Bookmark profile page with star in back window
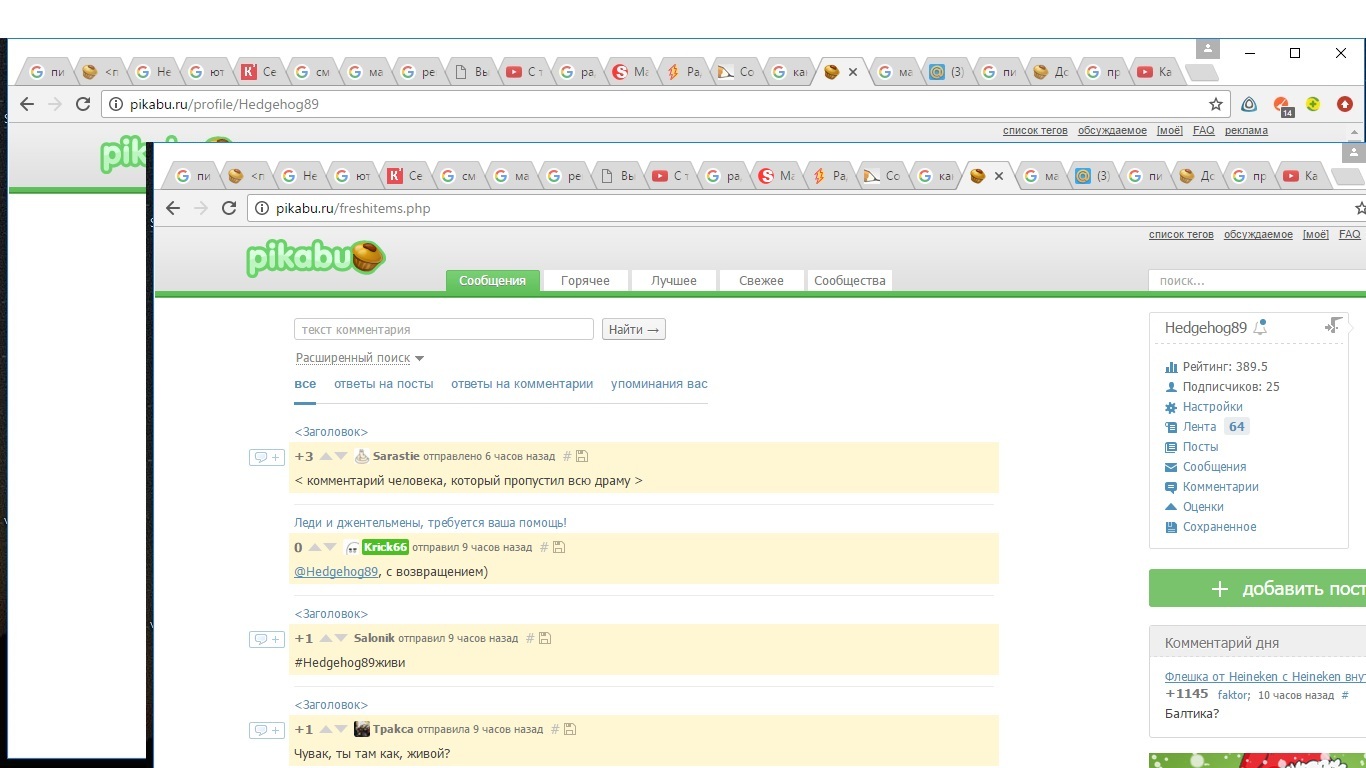The image size is (1366, 768). click(x=1216, y=104)
